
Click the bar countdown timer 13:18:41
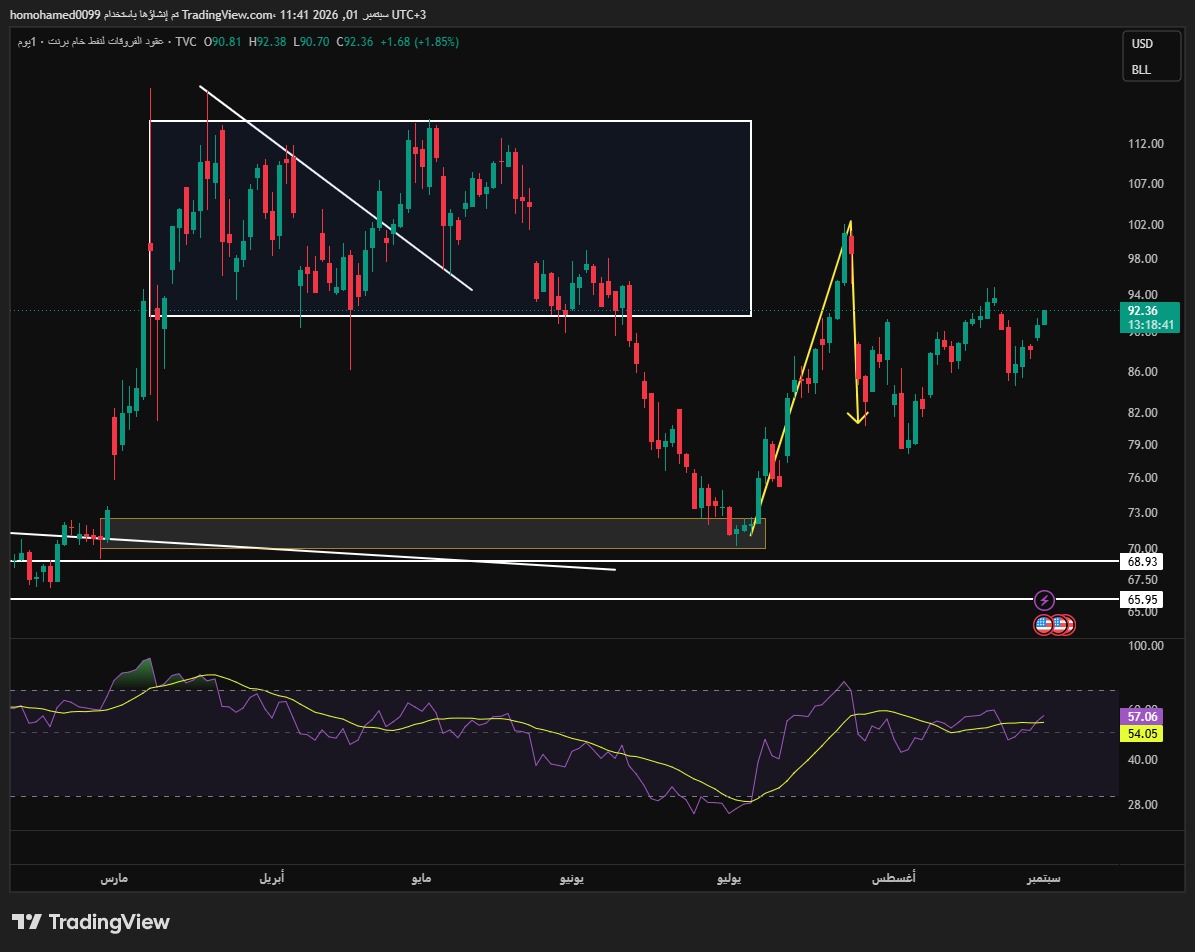[1151, 325]
